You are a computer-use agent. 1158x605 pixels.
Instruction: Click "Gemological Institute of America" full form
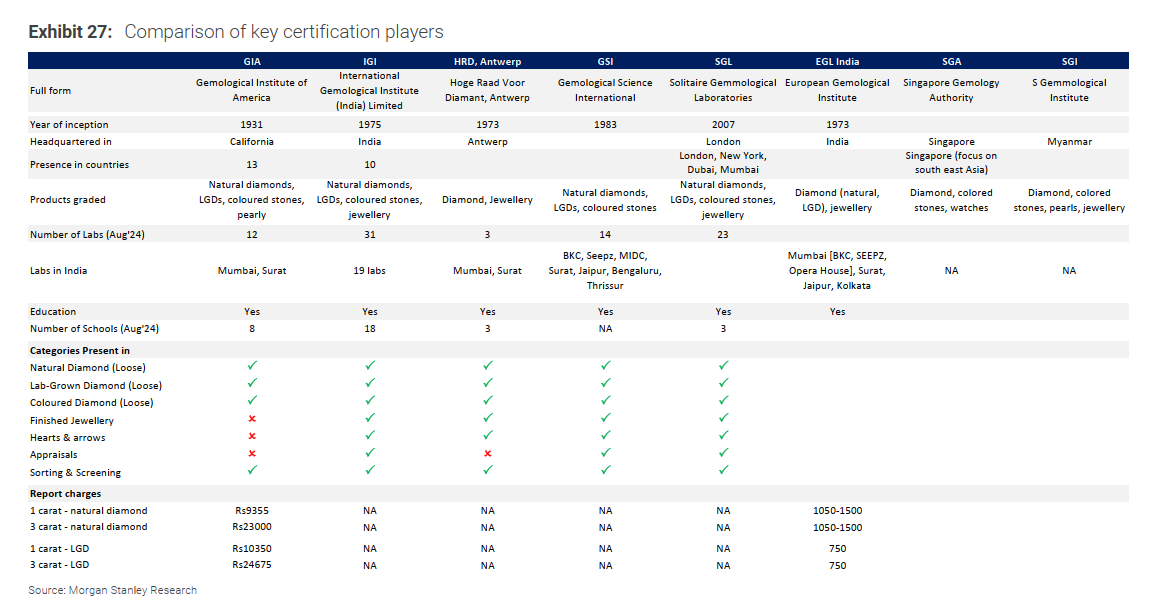(252, 90)
